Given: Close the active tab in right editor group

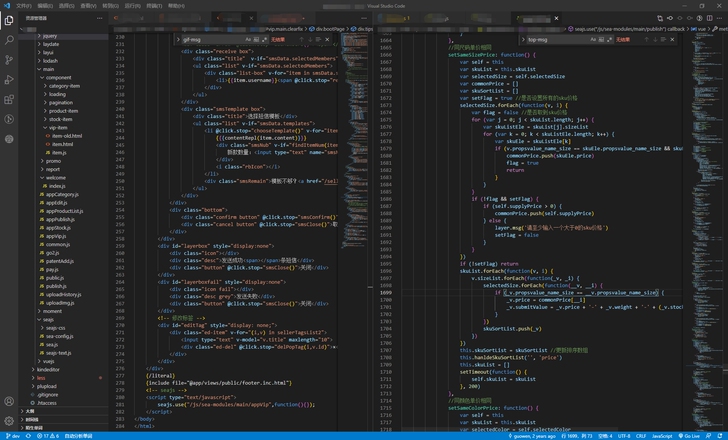Looking at the screenshot, I should click(x=556, y=18).
